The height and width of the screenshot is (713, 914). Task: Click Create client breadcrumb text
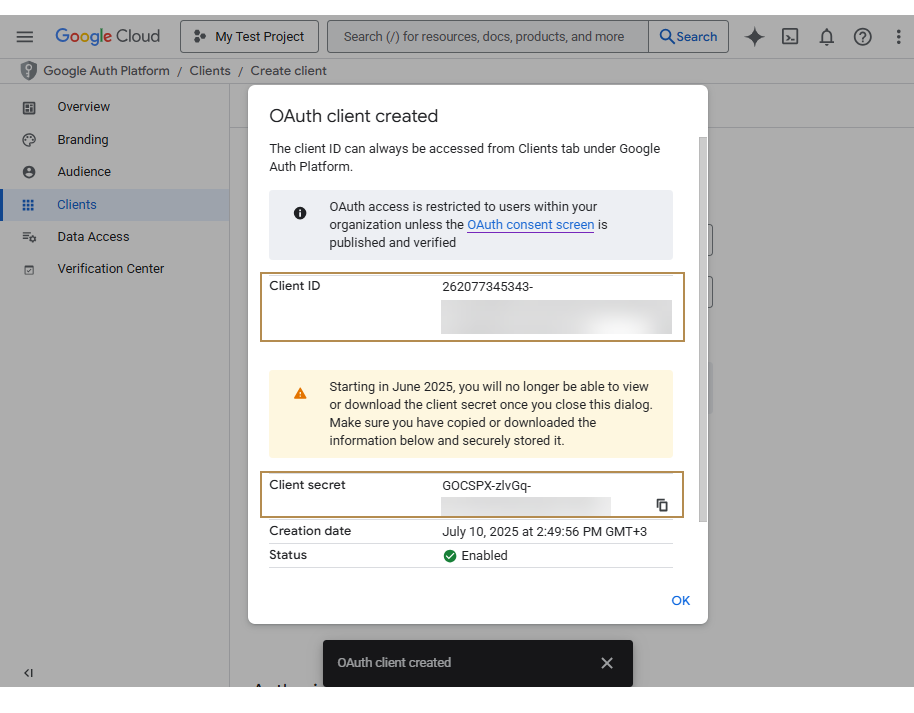(x=289, y=71)
